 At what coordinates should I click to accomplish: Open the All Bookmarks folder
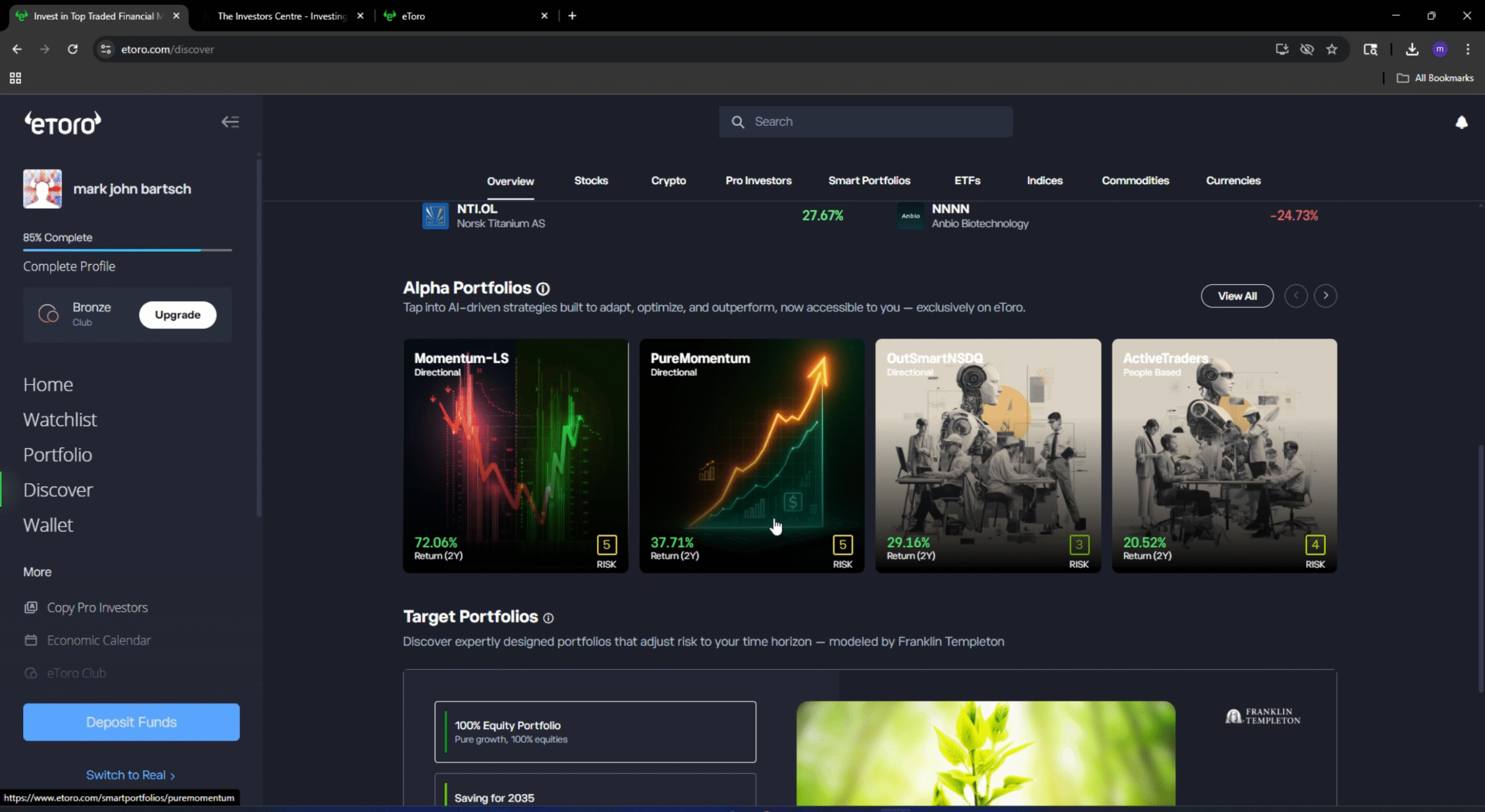[x=1435, y=78]
